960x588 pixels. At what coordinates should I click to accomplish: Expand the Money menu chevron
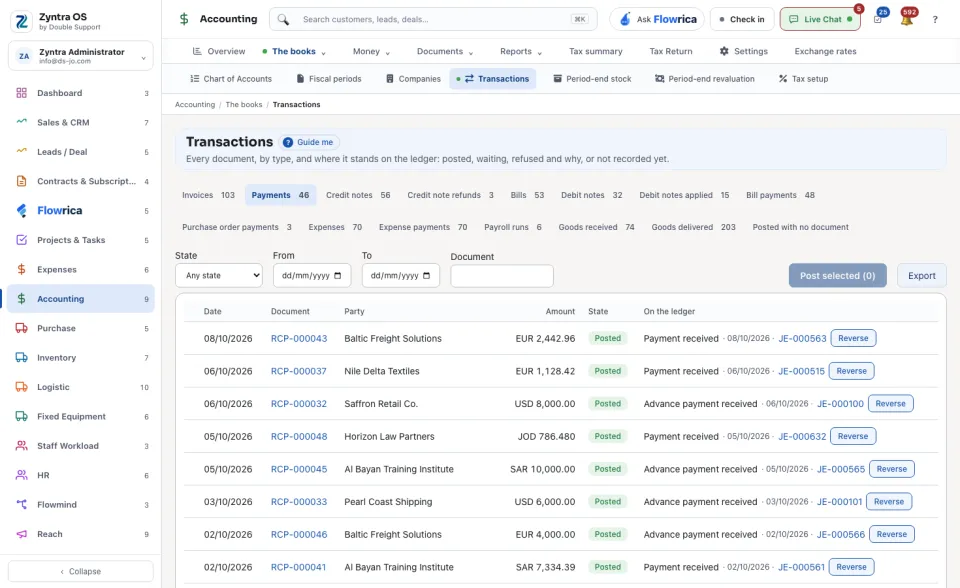tap(388, 53)
